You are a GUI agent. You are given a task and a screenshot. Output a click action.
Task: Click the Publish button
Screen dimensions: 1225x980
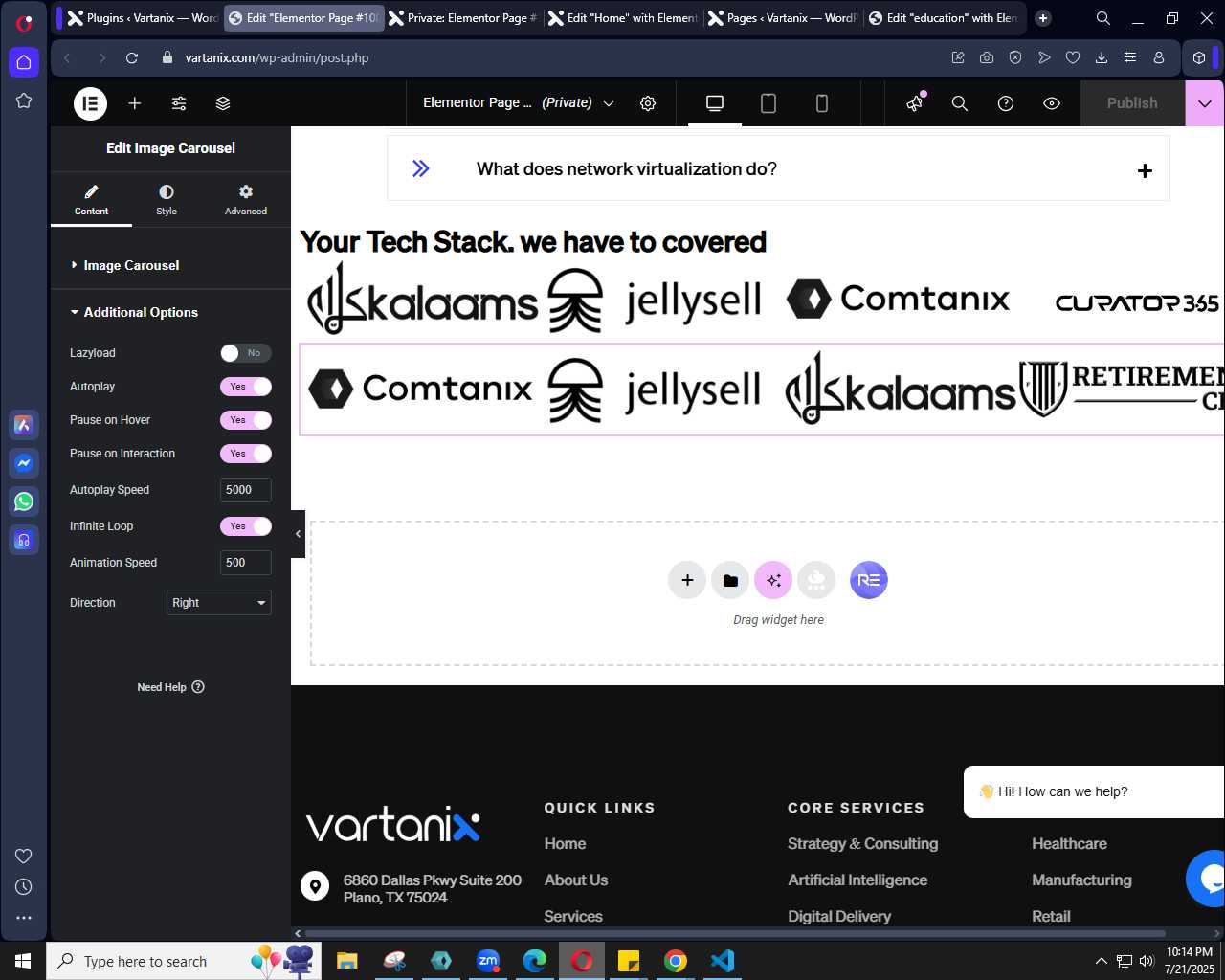1132,103
